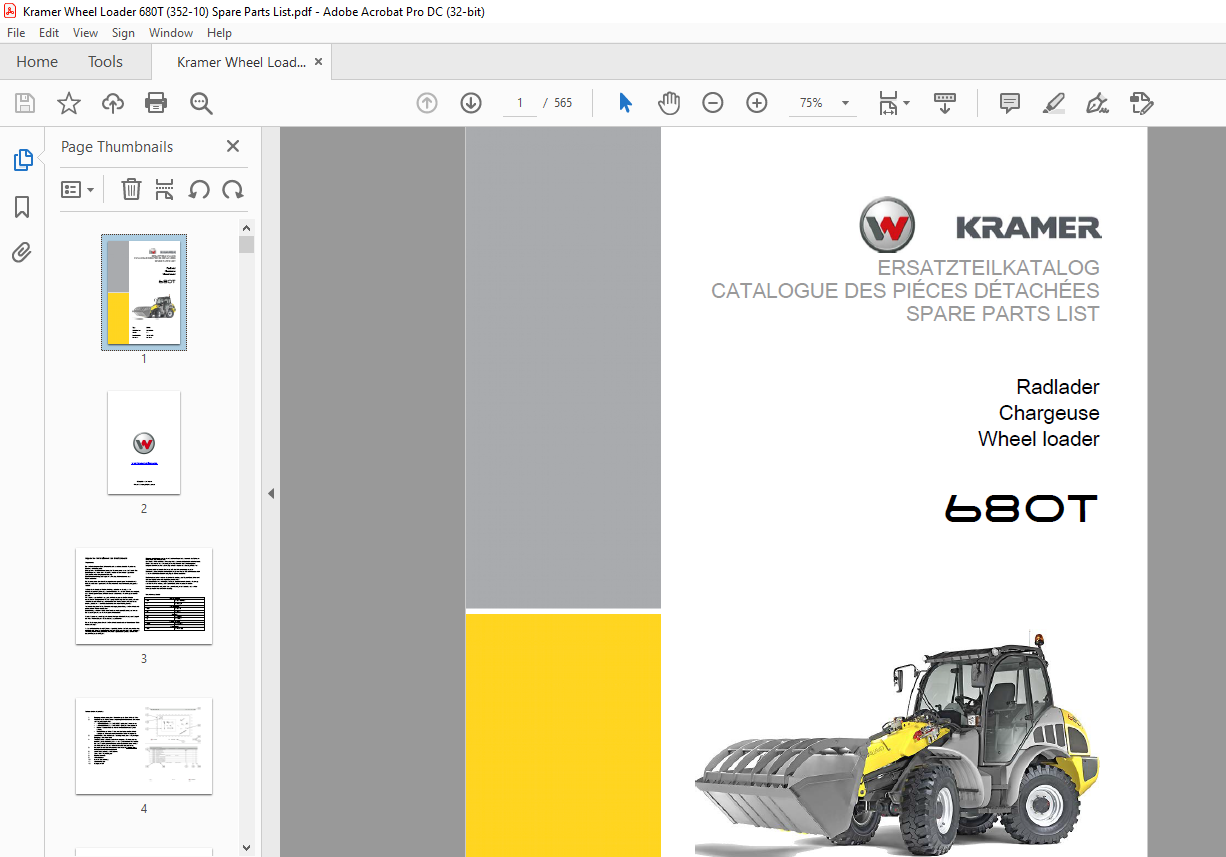Click the thumbnail panel page-break (insert pages) icon
The width and height of the screenshot is (1226, 857).
[x=165, y=189]
